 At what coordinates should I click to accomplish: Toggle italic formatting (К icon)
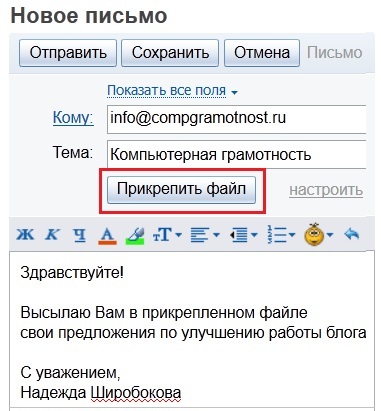(x=52, y=235)
